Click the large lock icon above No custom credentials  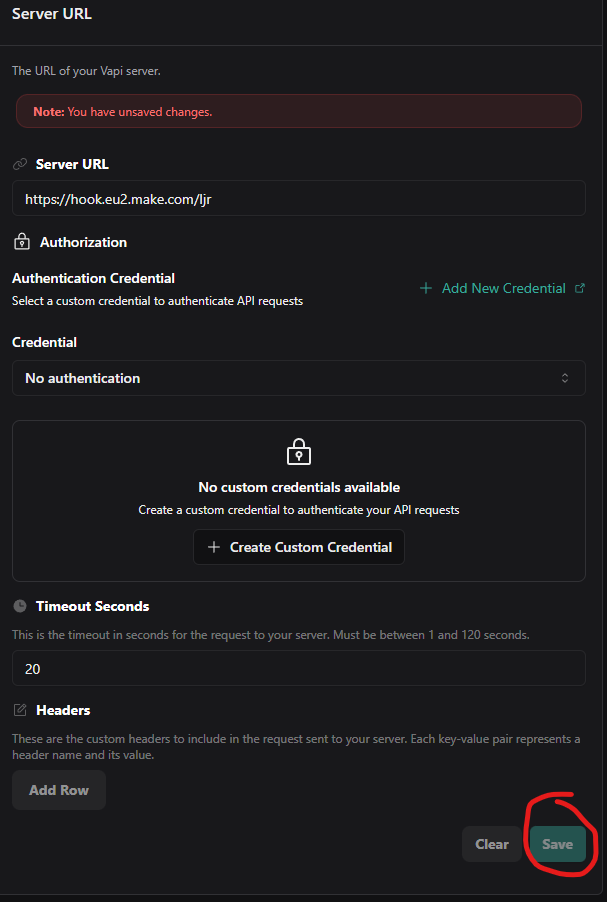[298, 453]
